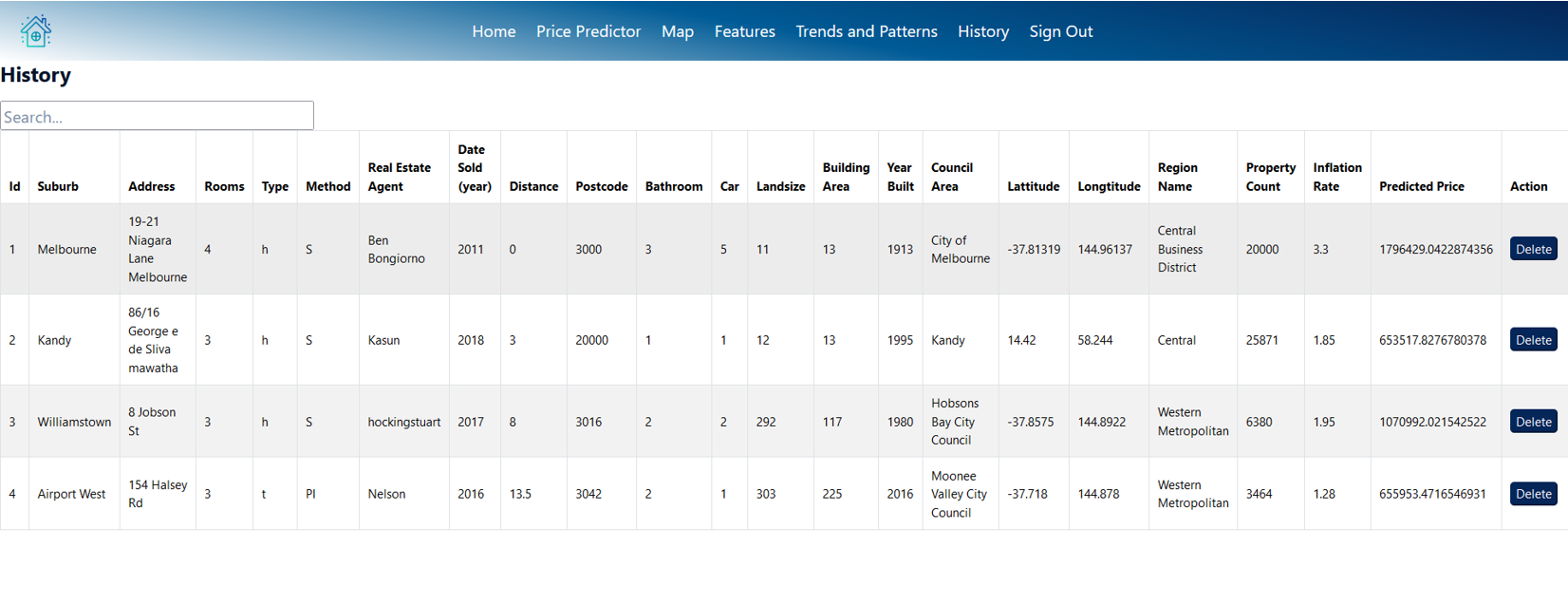Click the Inflation Rate column header
1568x605 pixels.
point(1336,177)
